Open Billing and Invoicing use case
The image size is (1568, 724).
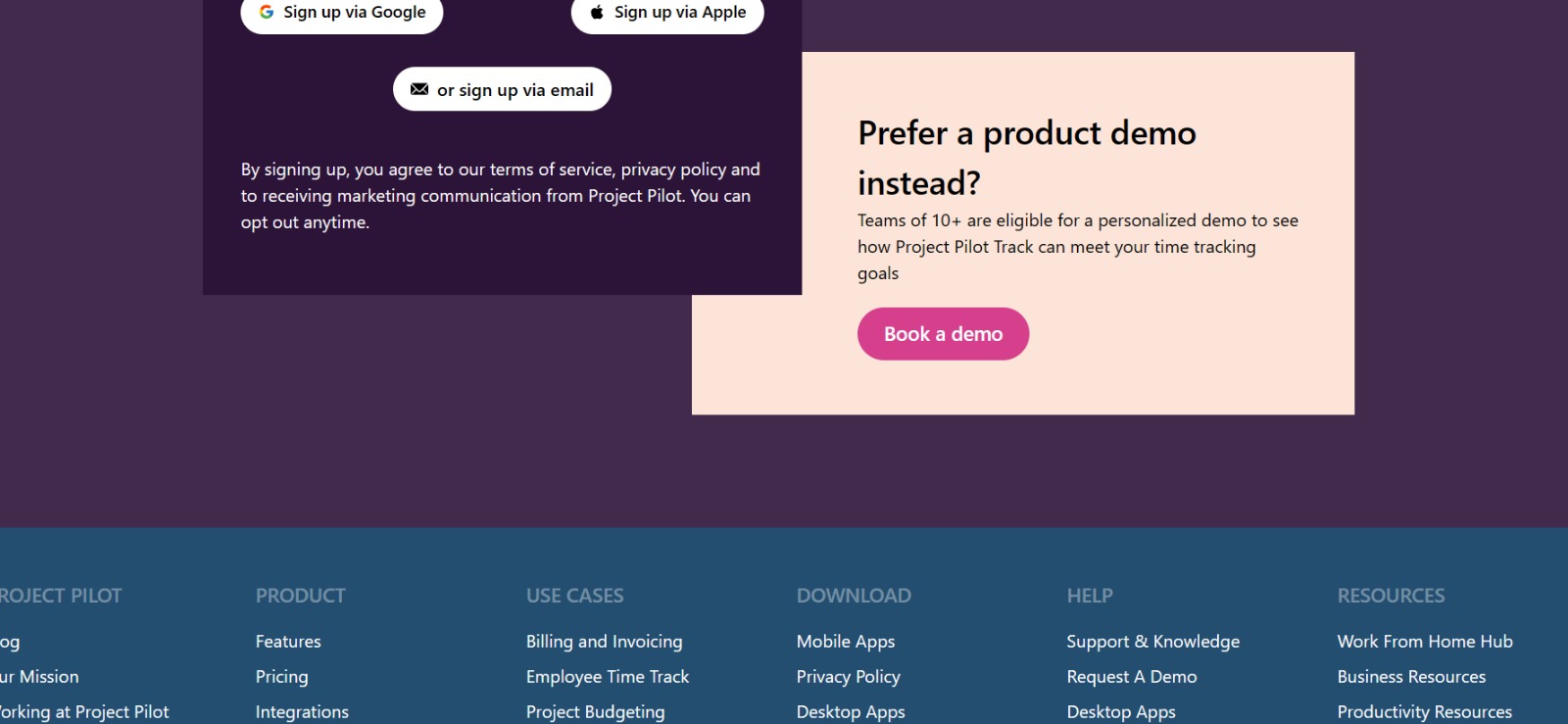click(x=604, y=642)
